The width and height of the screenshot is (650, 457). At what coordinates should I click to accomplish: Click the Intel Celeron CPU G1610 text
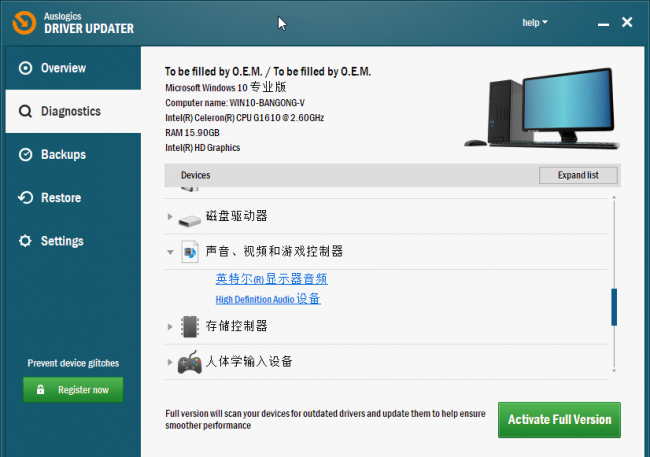(245, 118)
